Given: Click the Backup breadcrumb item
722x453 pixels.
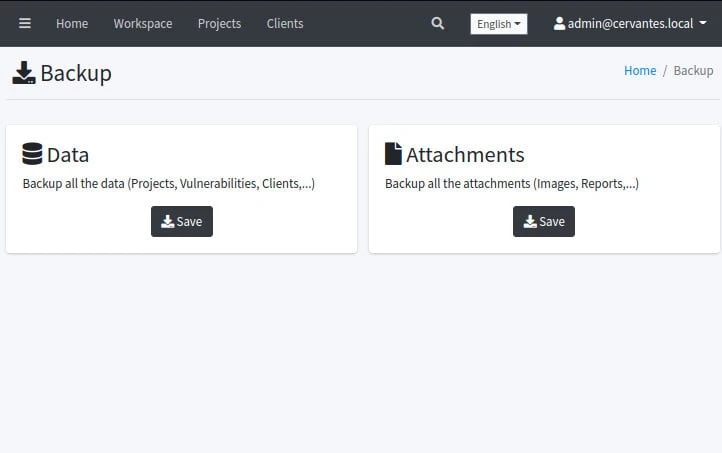Looking at the screenshot, I should 693,70.
